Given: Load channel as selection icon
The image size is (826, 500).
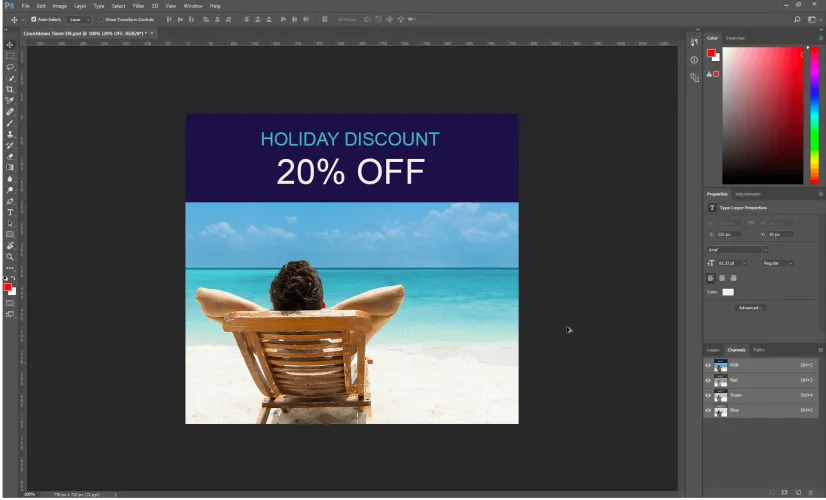Looking at the screenshot, I should (772, 493).
